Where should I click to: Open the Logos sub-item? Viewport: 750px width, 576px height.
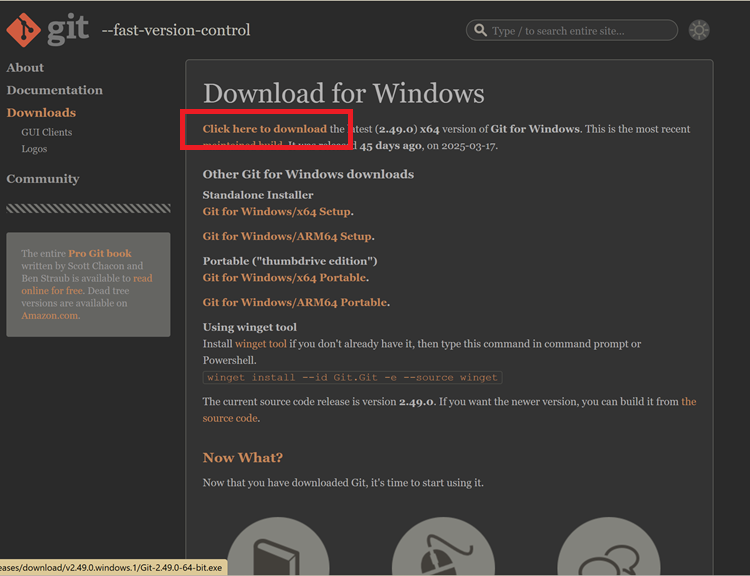coord(34,149)
